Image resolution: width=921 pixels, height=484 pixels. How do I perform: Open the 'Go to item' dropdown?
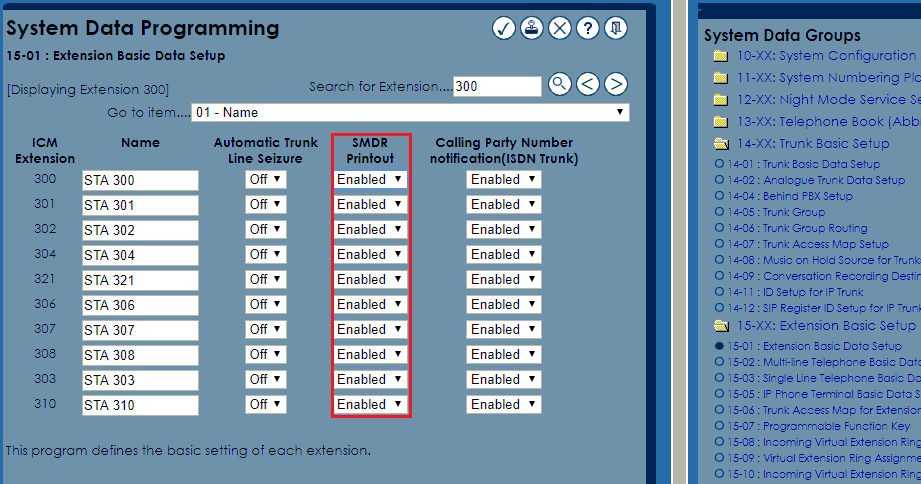[x=410, y=112]
